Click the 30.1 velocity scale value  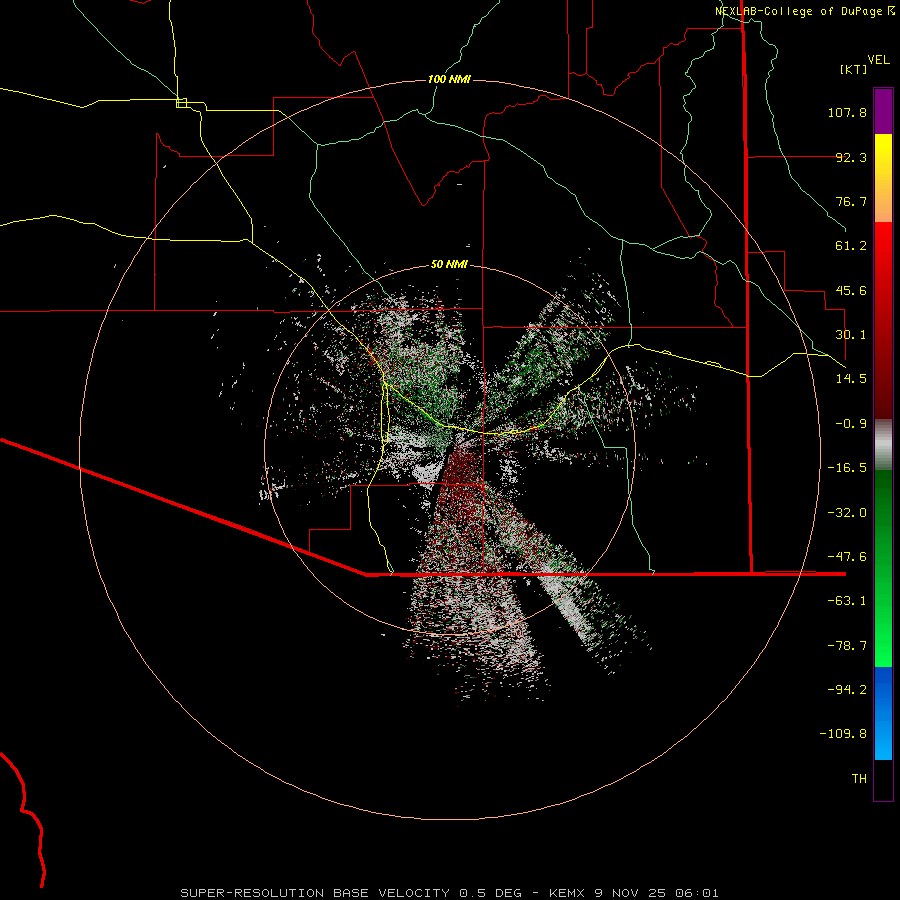click(851, 335)
